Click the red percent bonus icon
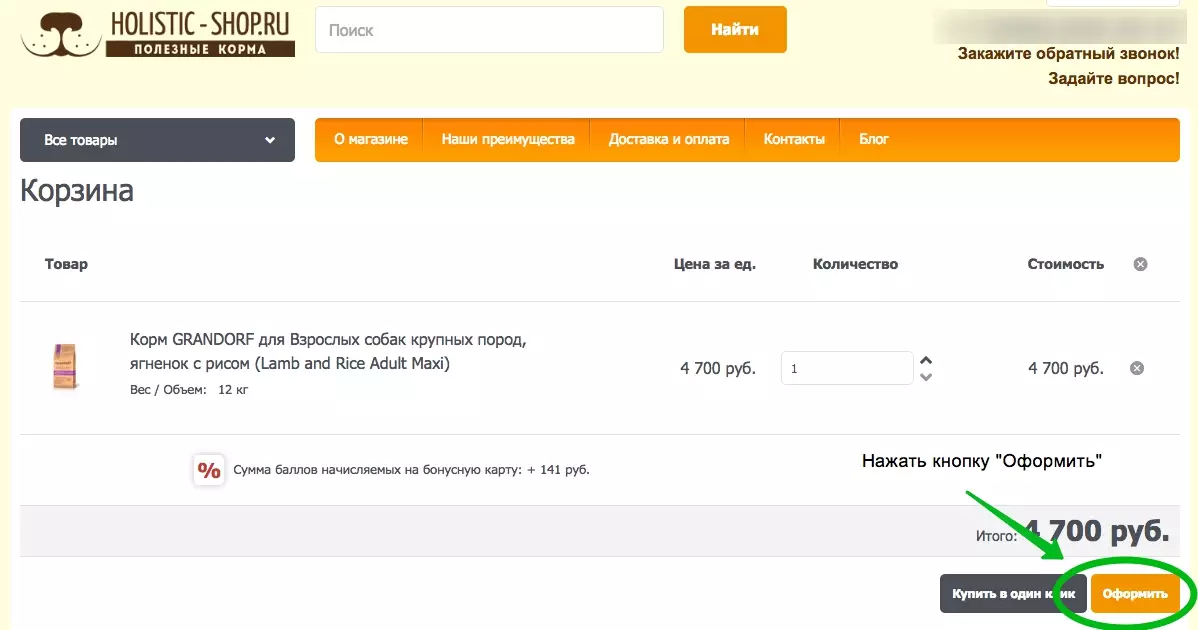Viewport: 1198px width, 630px height. tap(209, 470)
